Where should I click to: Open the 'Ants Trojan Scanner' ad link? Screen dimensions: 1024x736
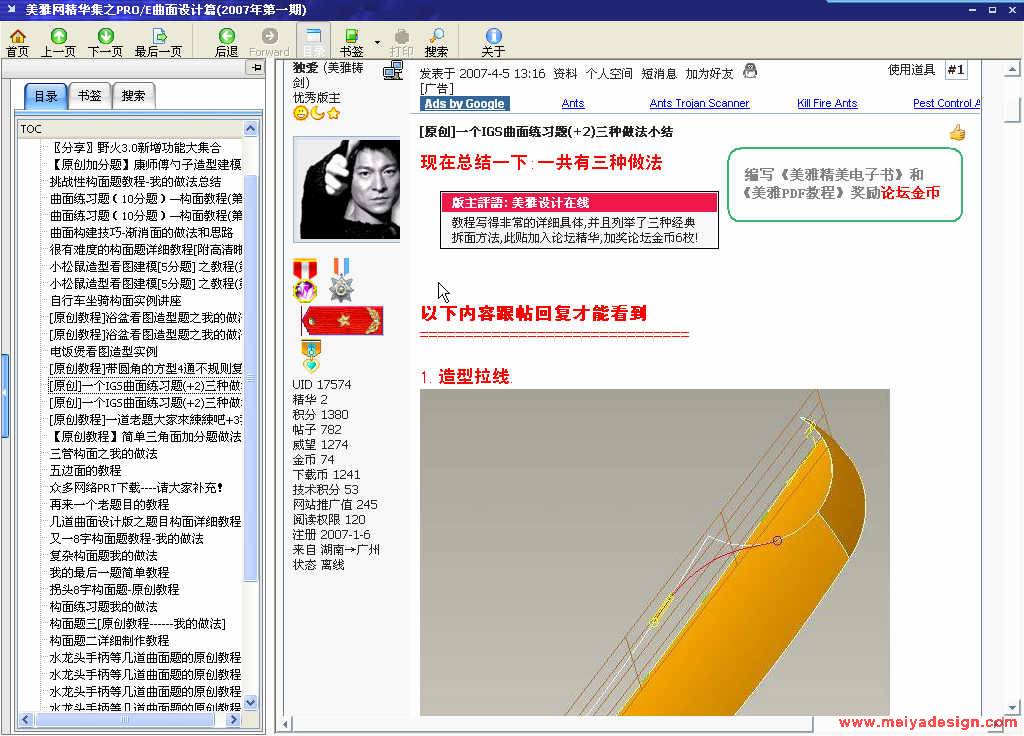click(x=699, y=103)
